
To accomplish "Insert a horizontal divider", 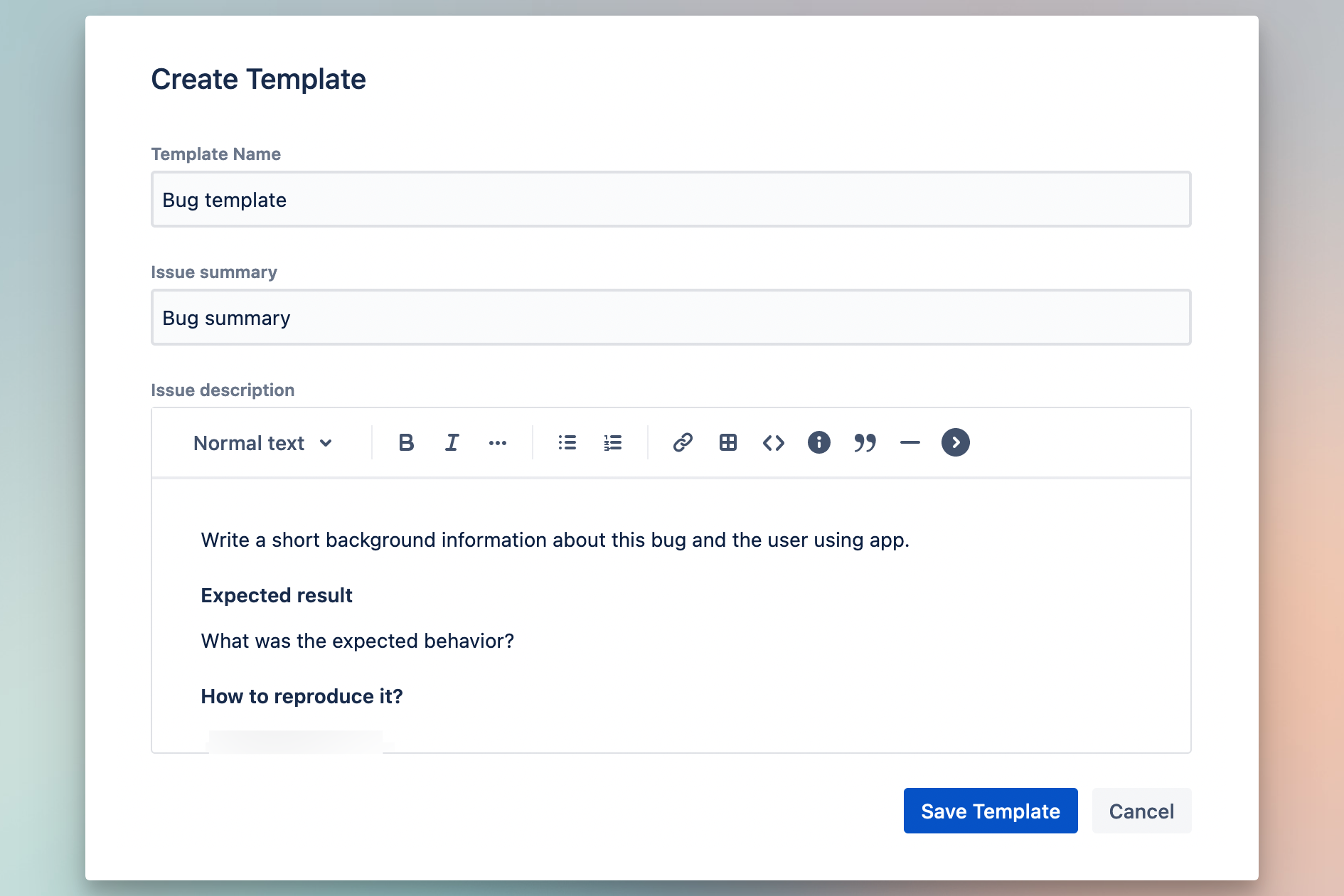I will (x=910, y=442).
